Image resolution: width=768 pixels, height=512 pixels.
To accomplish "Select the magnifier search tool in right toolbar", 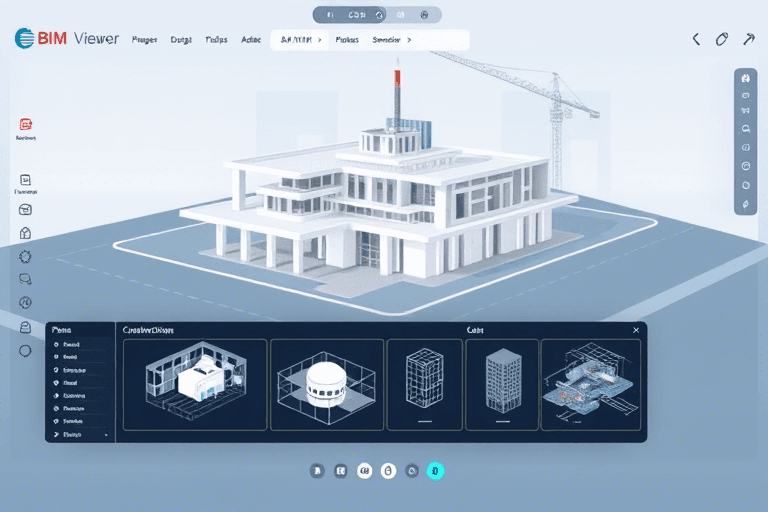I will pos(743,129).
